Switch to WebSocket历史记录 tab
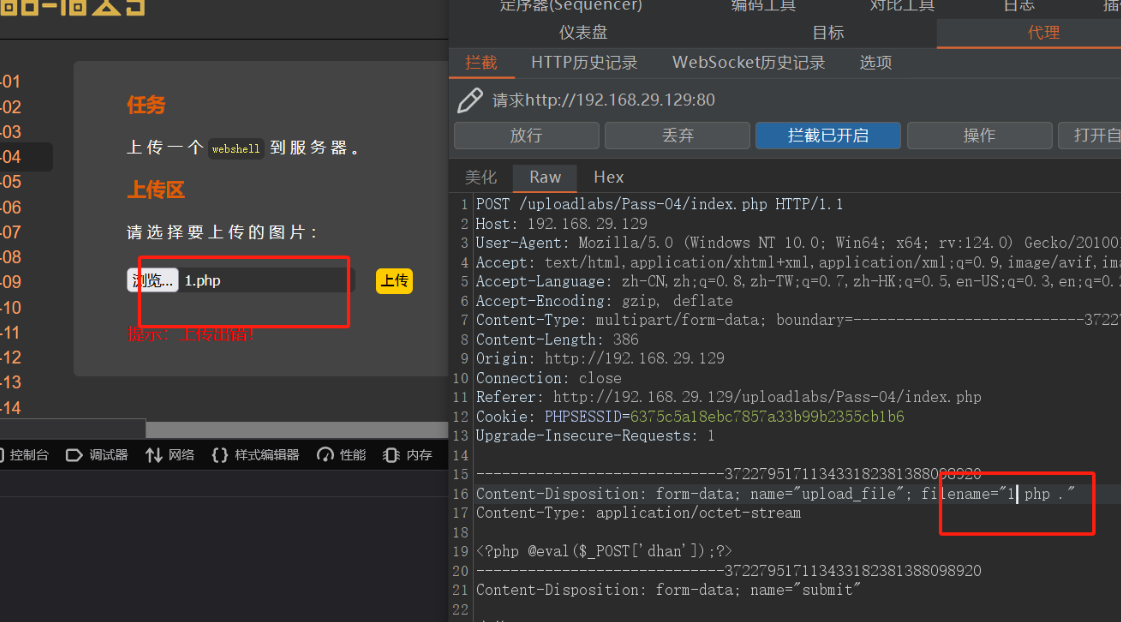Viewport: 1121px width, 622px height. [749, 63]
